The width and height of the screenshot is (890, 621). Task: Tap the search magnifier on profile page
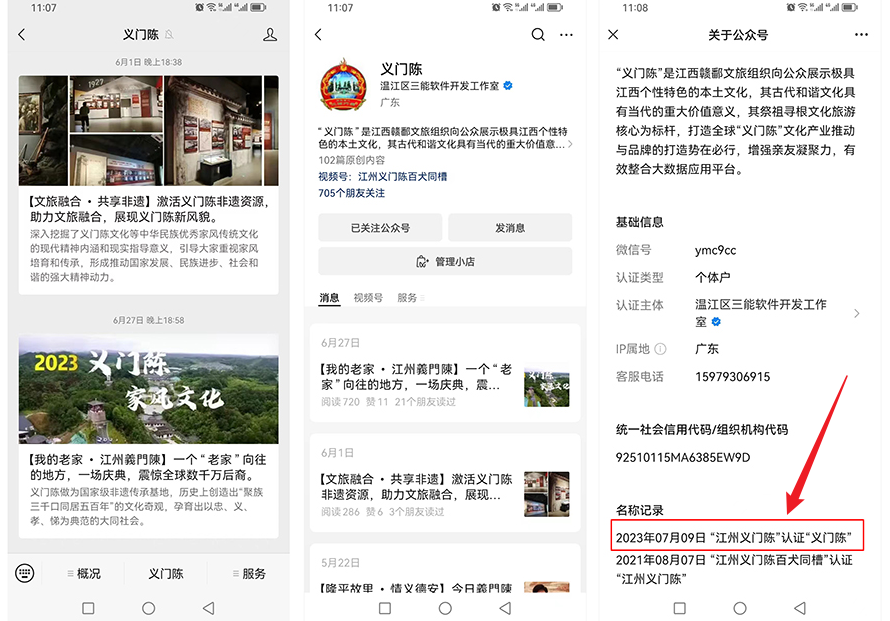point(538,35)
